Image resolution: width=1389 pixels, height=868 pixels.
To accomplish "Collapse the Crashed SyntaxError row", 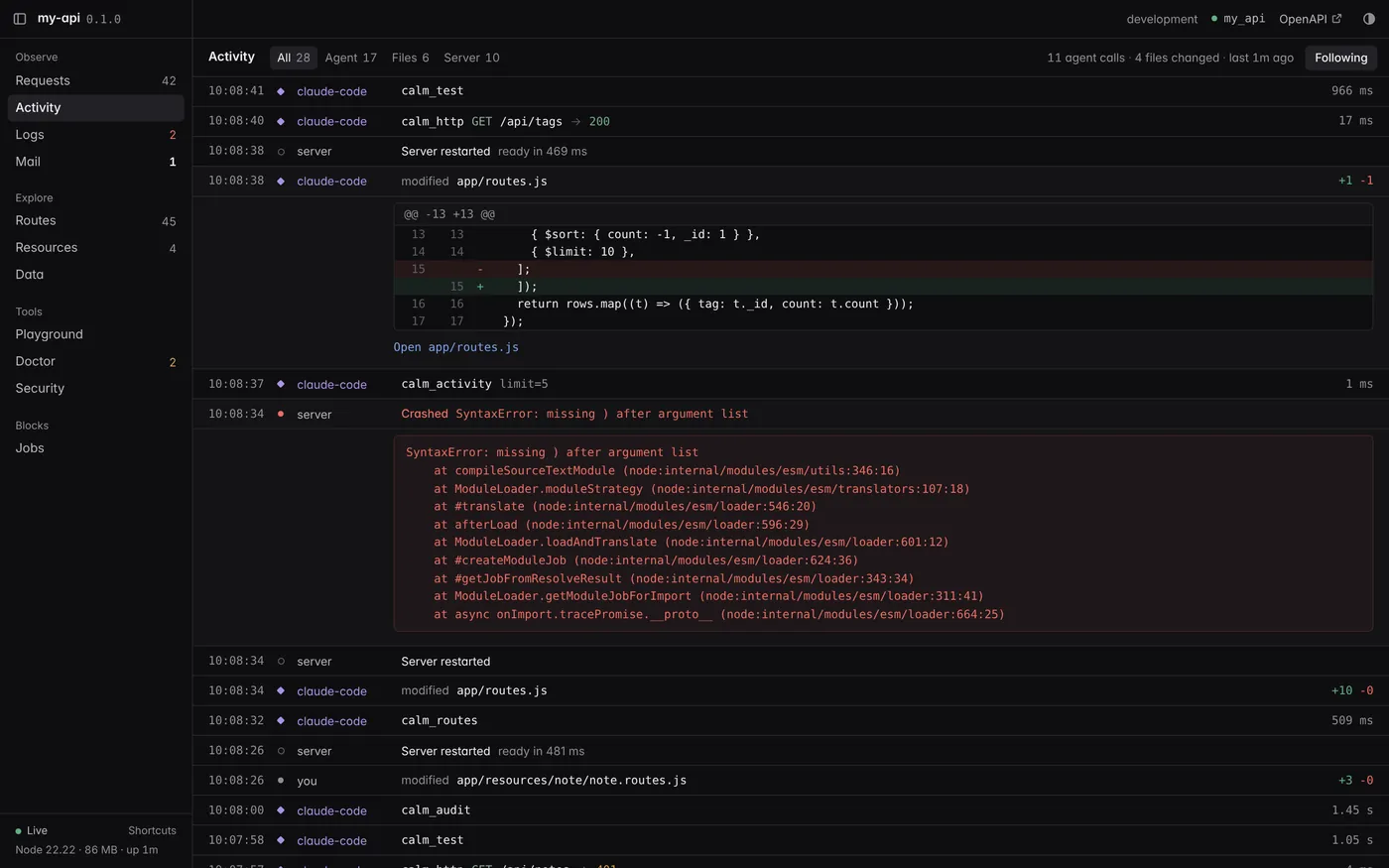I will 791,414.
